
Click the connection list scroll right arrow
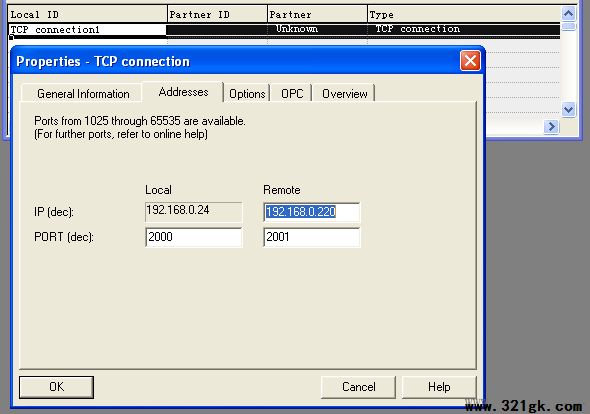coord(551,126)
